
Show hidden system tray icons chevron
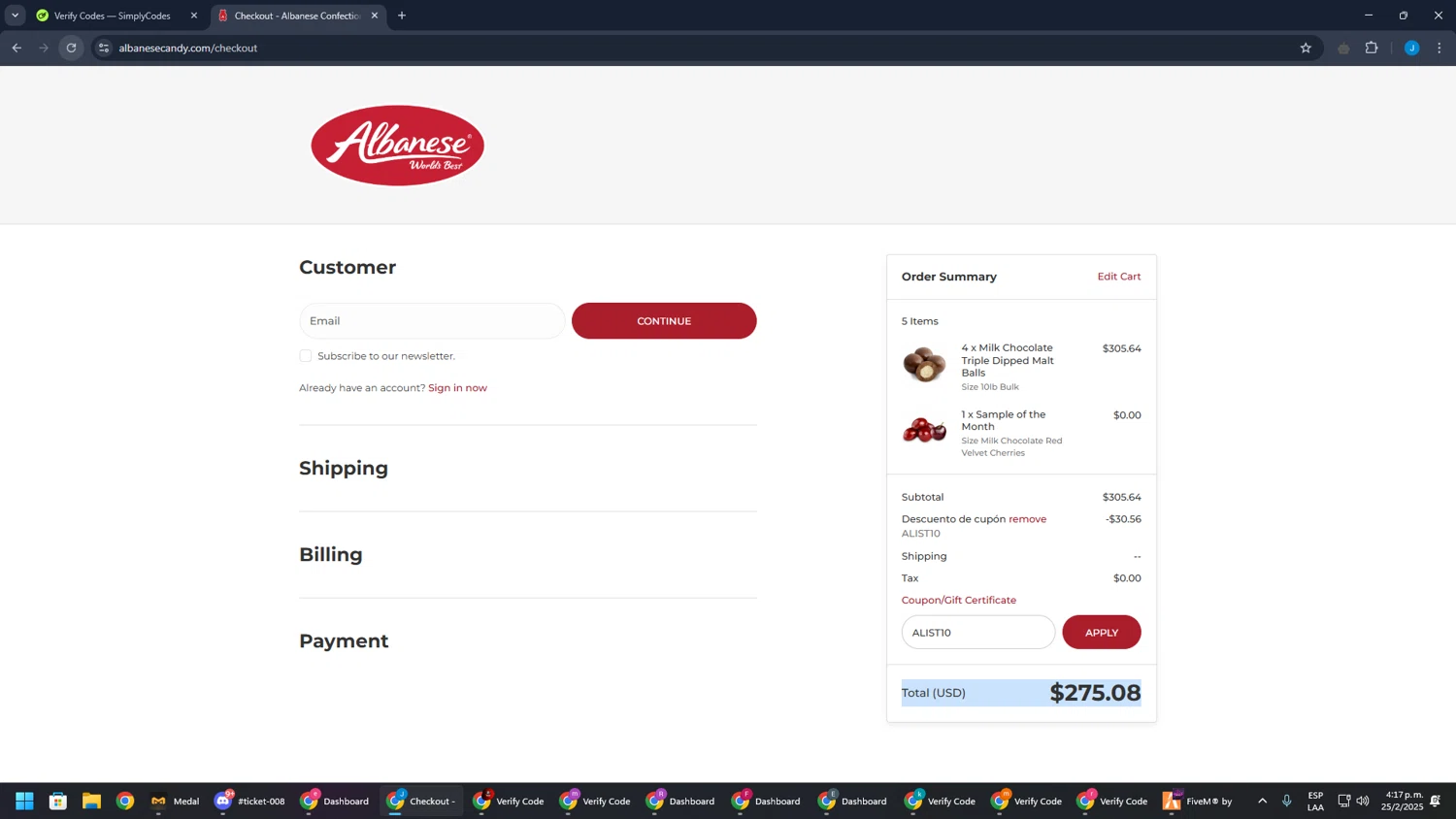[x=1262, y=801]
